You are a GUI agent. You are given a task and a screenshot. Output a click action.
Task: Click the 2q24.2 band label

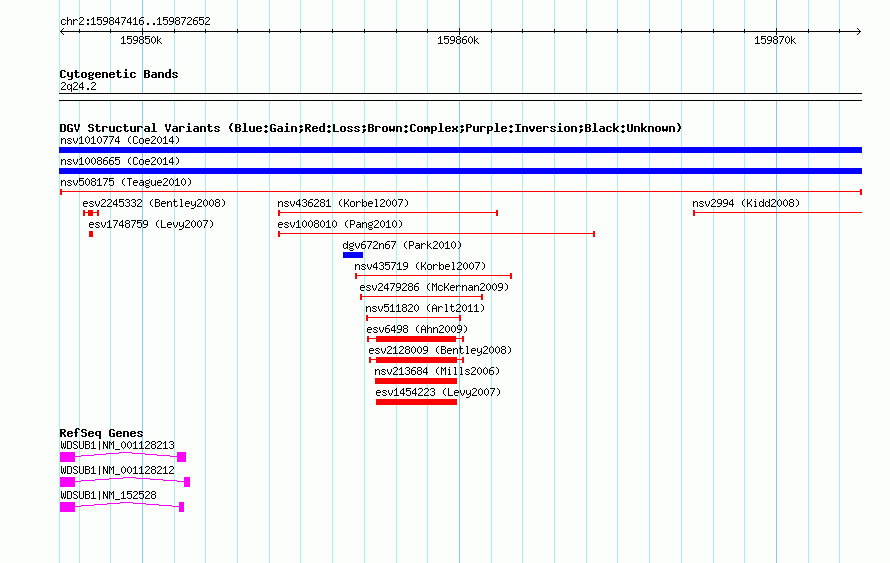[x=78, y=86]
